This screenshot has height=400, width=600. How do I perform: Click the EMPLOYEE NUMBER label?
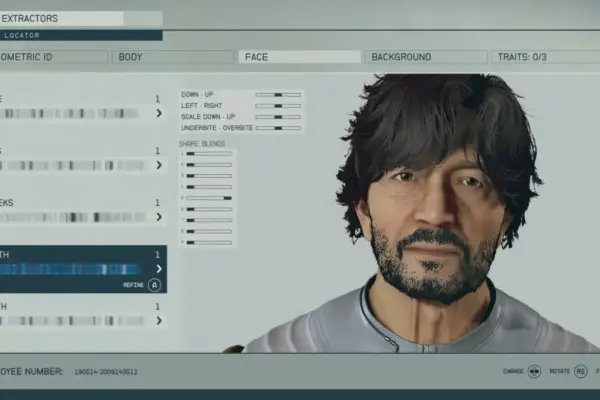(31, 371)
